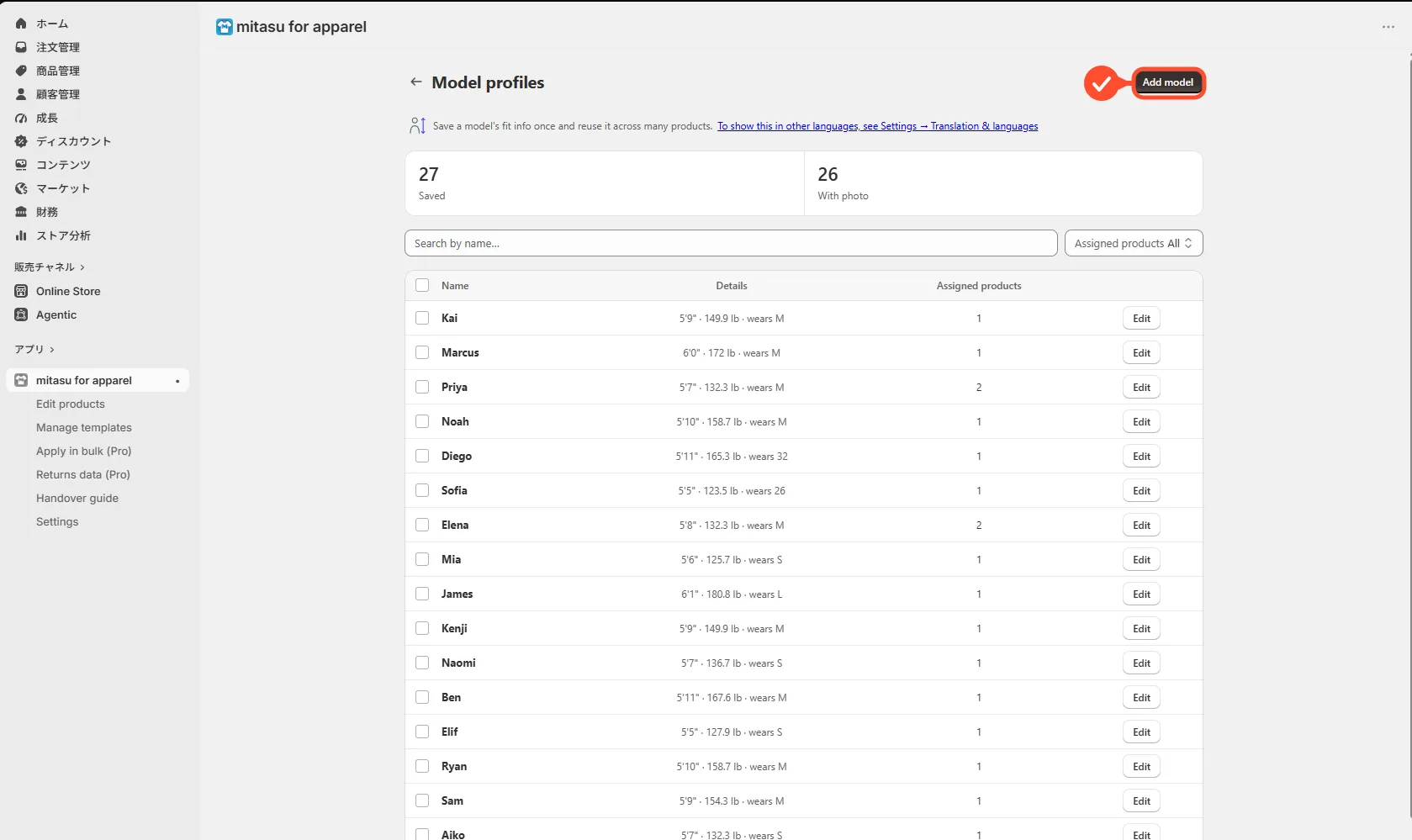Screen dimensions: 1412x840
Task: Click Edit for Ryan
Action: pos(1141,766)
